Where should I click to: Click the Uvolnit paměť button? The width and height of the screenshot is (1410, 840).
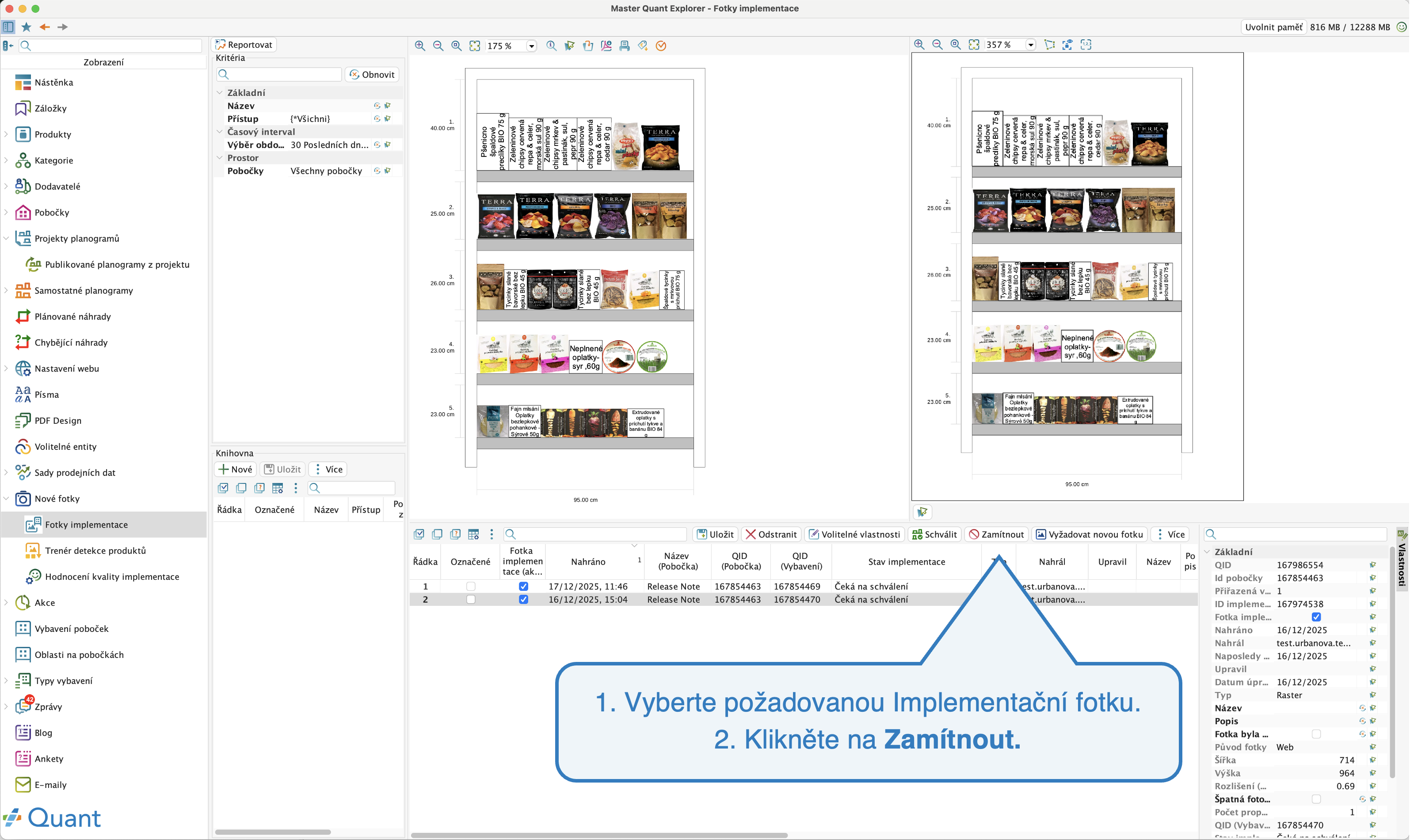coord(1273,27)
